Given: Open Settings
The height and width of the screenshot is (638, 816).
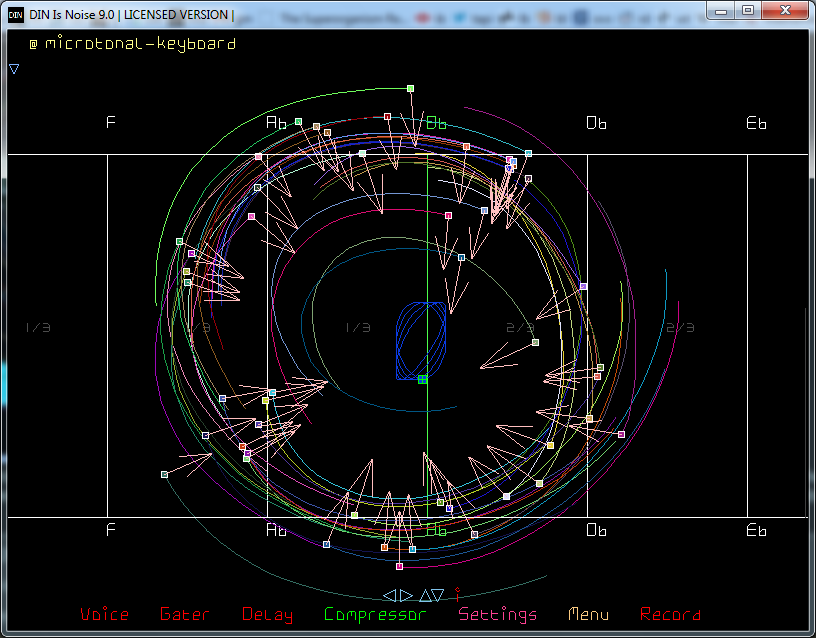Looking at the screenshot, I should coord(497,615).
